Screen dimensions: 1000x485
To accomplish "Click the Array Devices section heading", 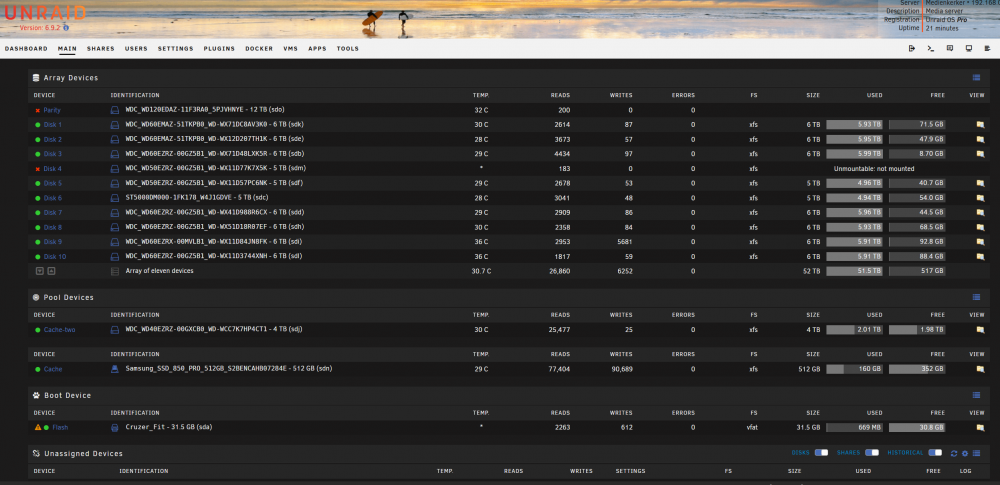I will tap(71, 78).
